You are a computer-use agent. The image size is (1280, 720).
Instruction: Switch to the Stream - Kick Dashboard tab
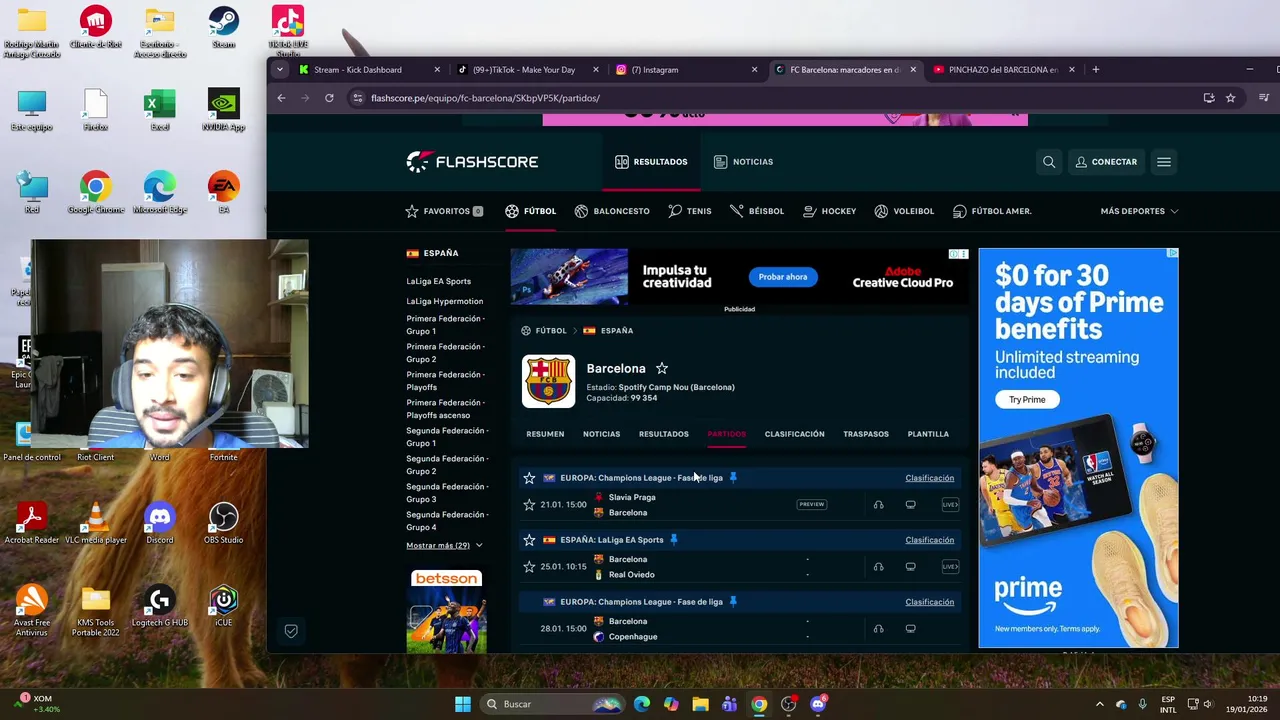(x=369, y=70)
